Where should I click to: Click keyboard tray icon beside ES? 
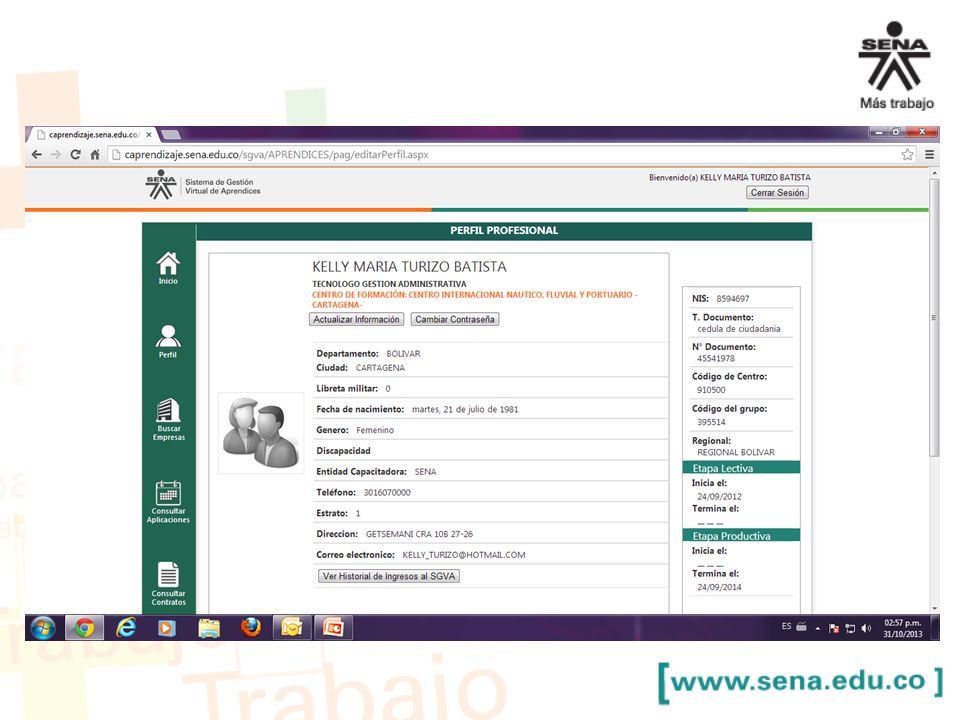(801, 627)
